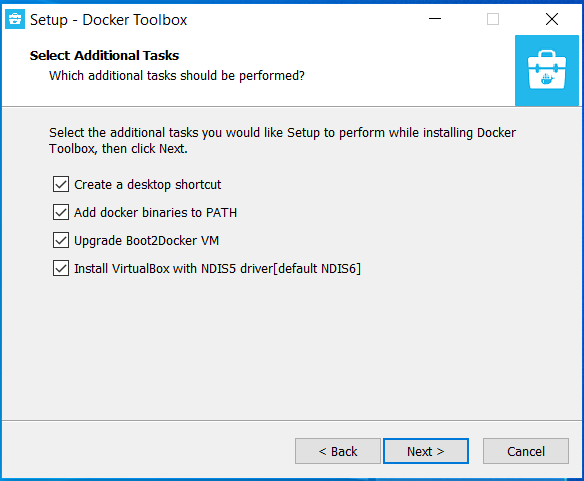Cancel the Docker Toolbox setup
The width and height of the screenshot is (584, 481).
(x=526, y=451)
